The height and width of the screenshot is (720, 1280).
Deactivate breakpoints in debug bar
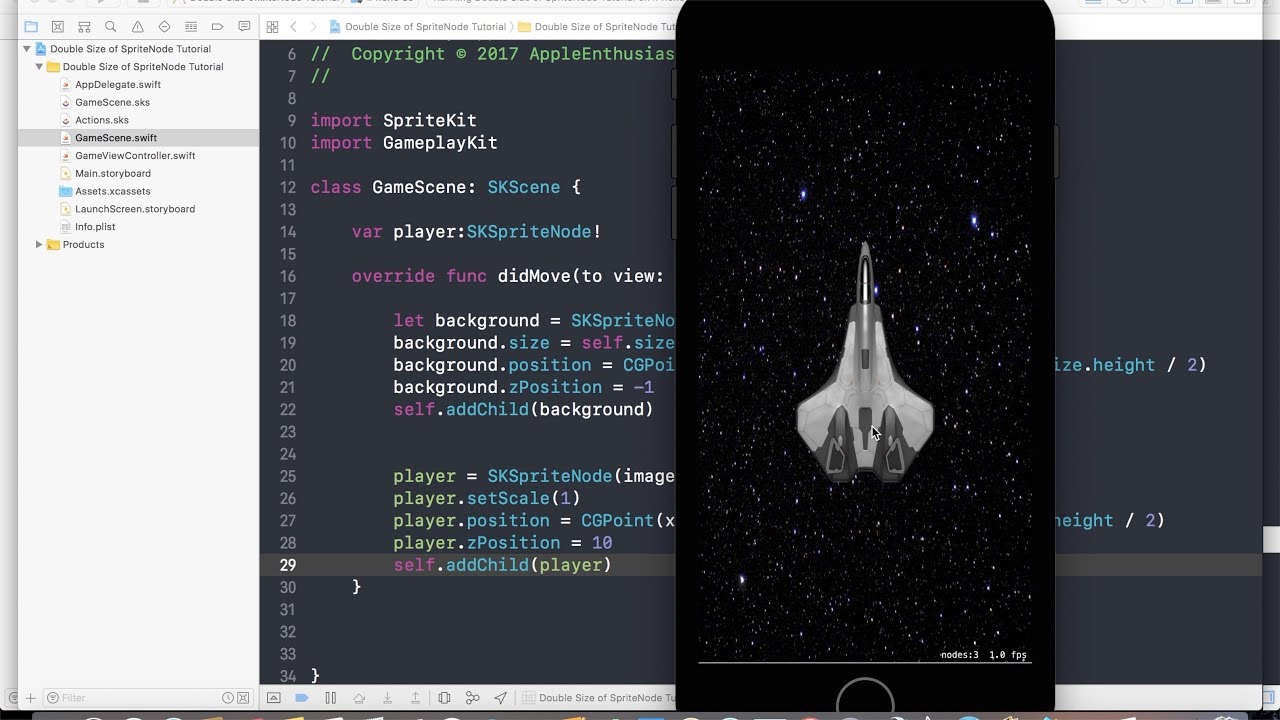[x=302, y=698]
